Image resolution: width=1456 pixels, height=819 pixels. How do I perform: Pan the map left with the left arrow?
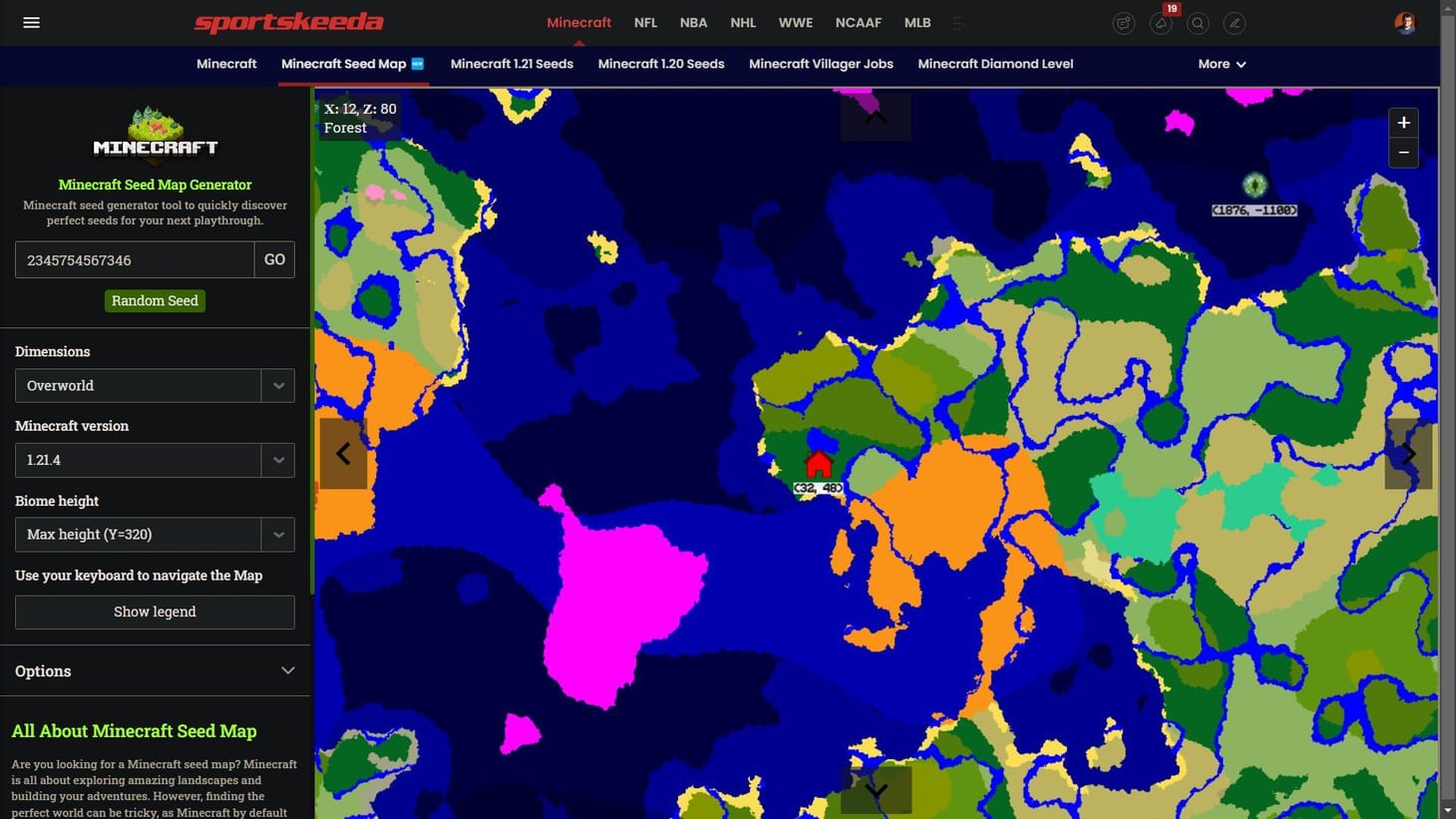pyautogui.click(x=343, y=453)
